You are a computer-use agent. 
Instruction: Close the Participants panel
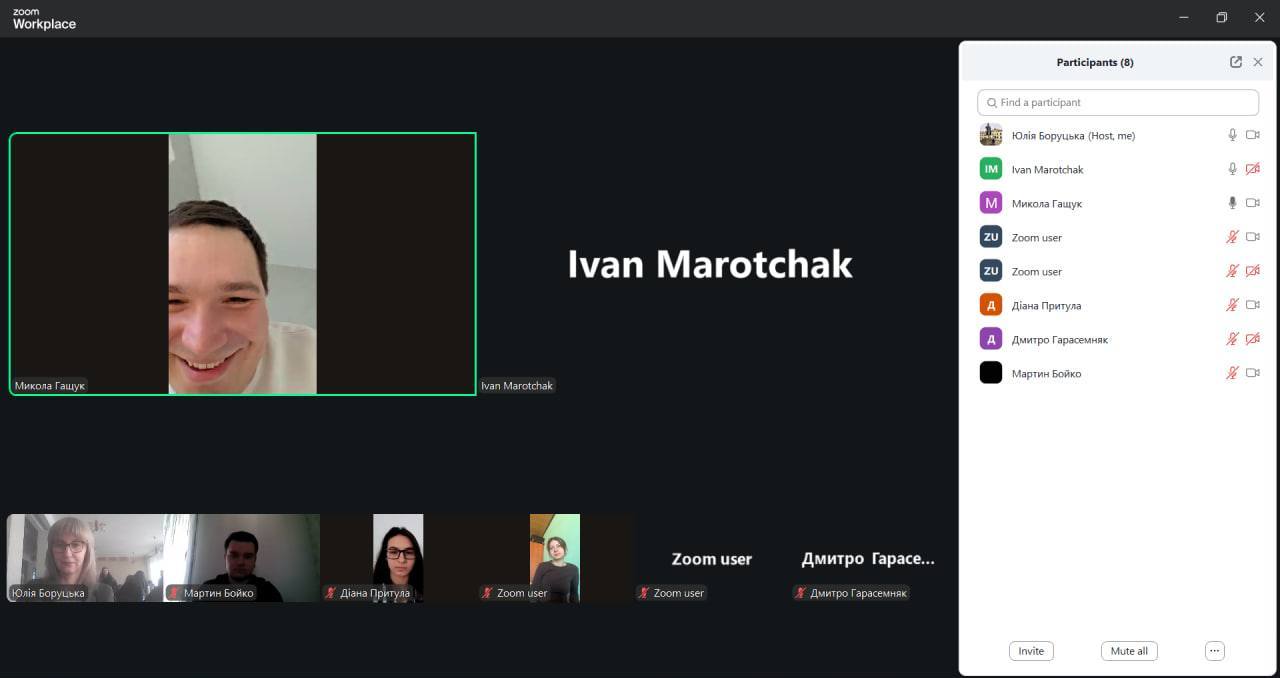pyautogui.click(x=1258, y=62)
